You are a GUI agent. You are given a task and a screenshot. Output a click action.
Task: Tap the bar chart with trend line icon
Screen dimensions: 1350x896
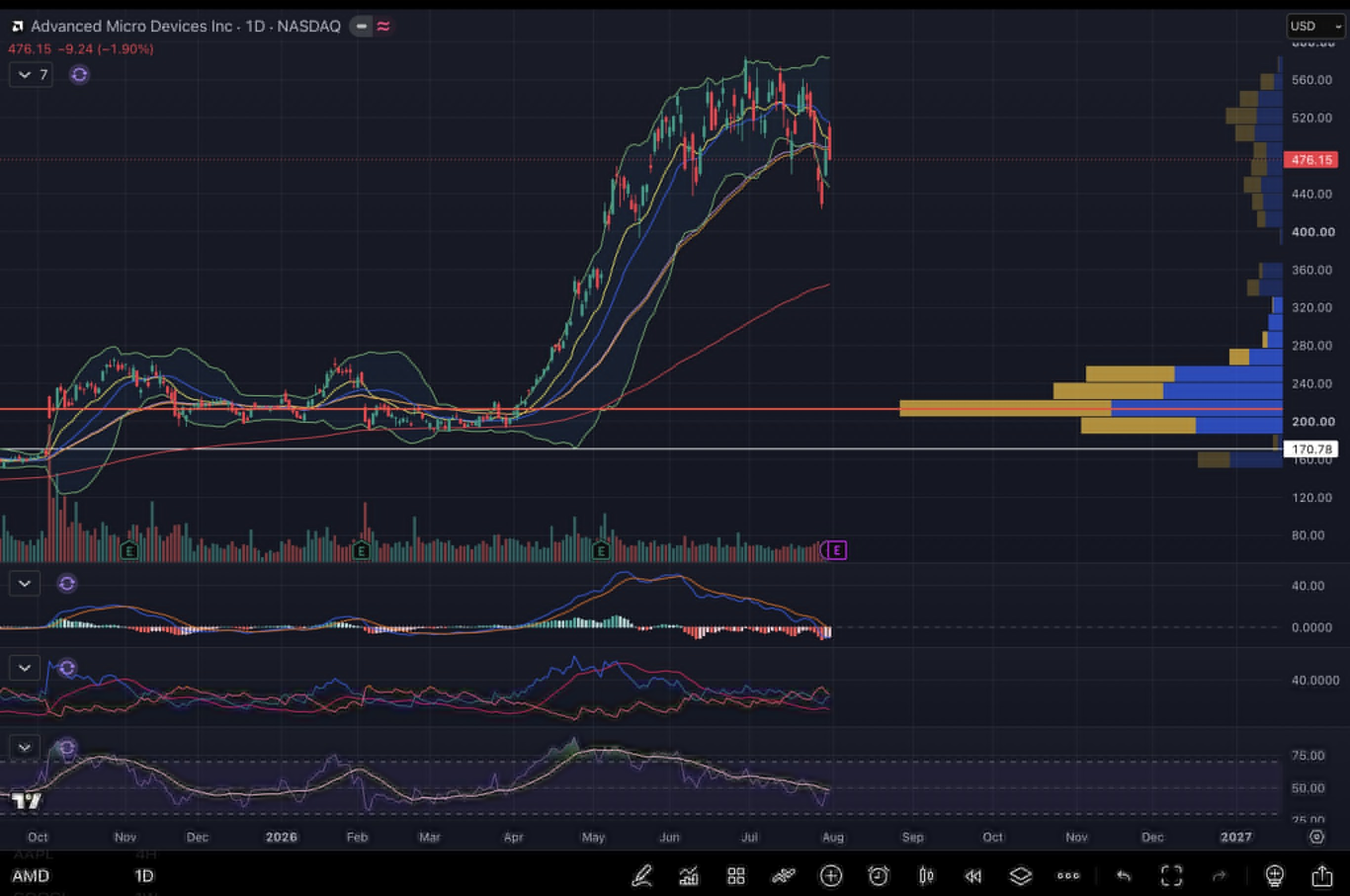[x=689, y=875]
